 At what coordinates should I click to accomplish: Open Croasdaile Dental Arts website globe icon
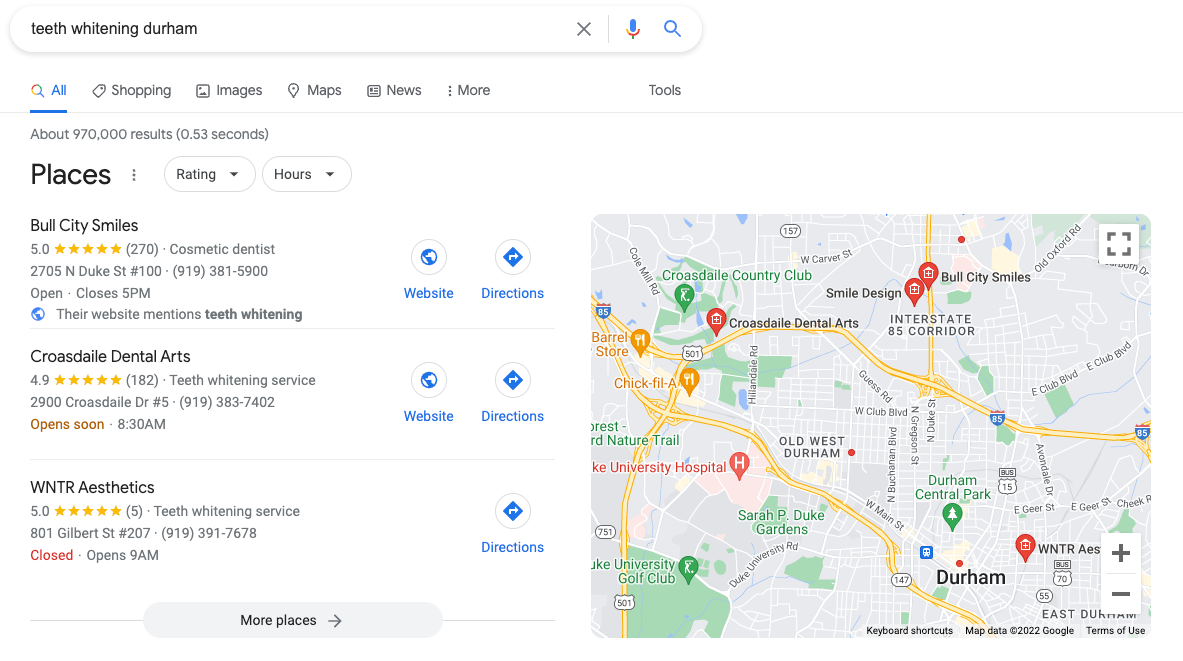point(429,380)
